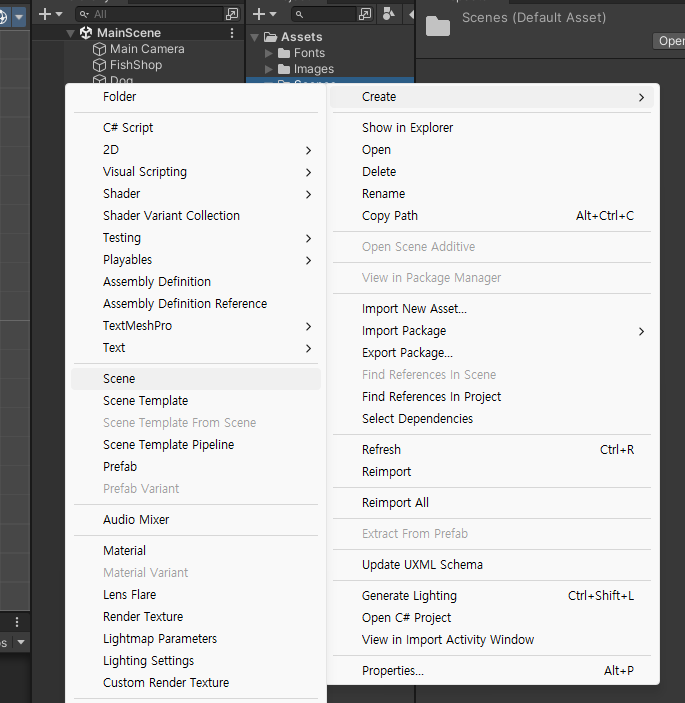Click the Images folder icon
Screen dimensions: 685x703
(284, 69)
